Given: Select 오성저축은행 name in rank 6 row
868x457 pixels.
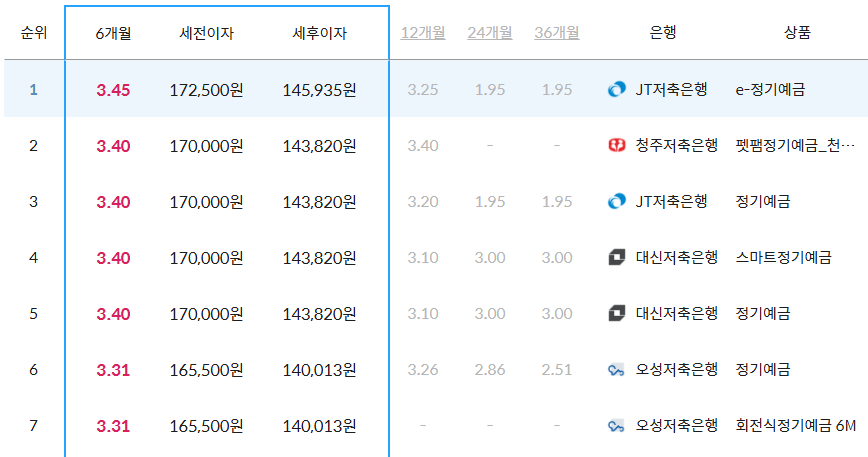Looking at the screenshot, I should (x=676, y=370).
